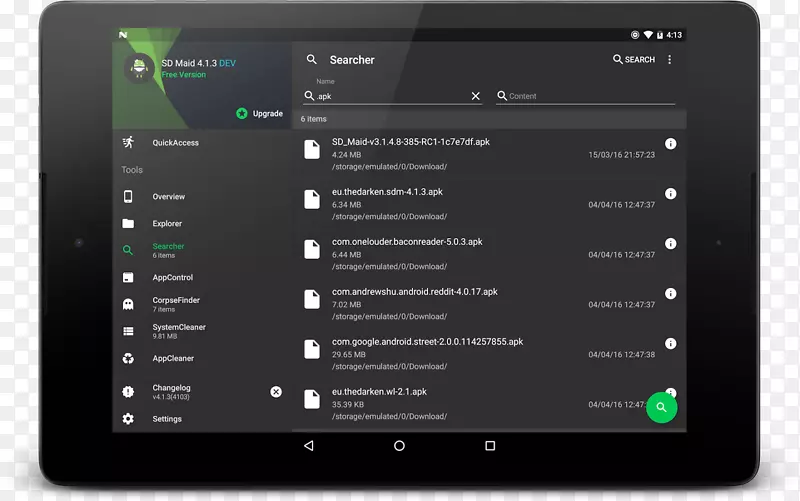Viewport: 800px width, 501px height.
Task: Open the QuickAccess menu item
Action: [x=175, y=143]
